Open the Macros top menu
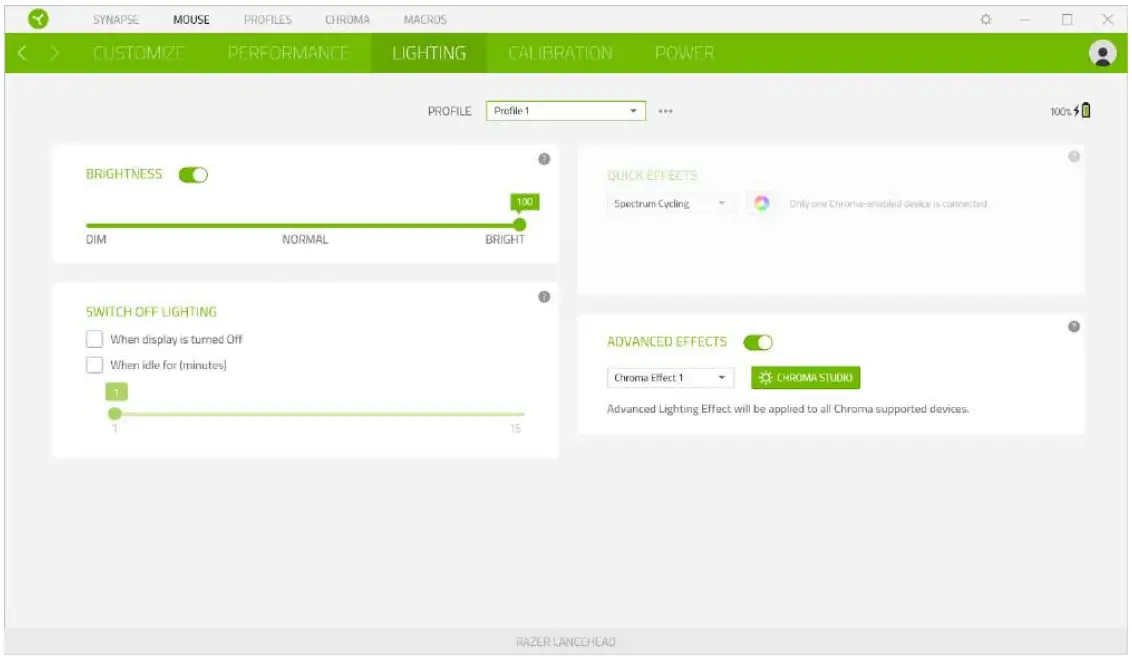1132x659 pixels. 425,19
